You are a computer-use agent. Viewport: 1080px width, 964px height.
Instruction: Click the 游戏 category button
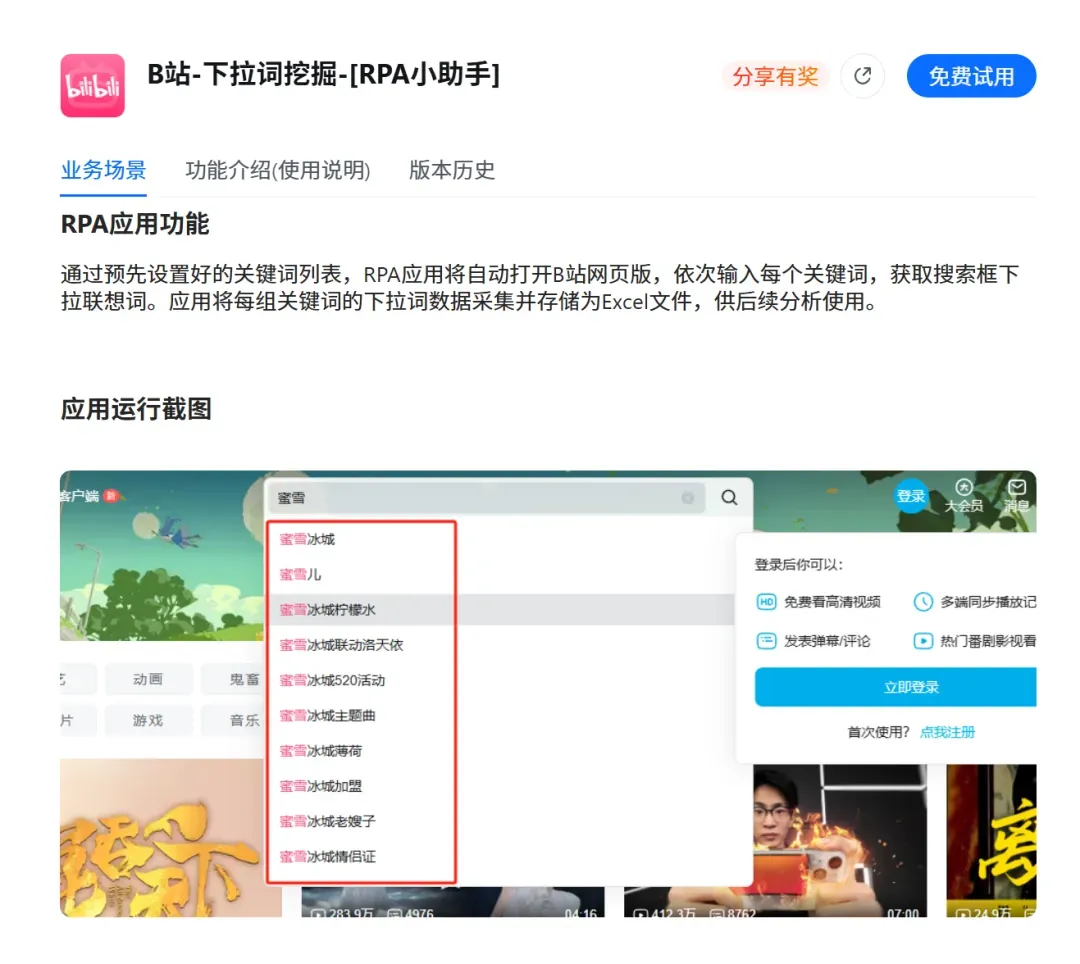click(147, 721)
